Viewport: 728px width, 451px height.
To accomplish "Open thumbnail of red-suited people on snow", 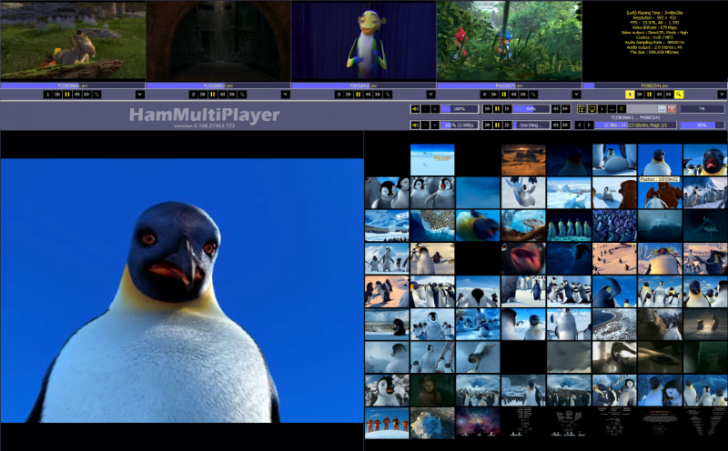I will [387, 423].
